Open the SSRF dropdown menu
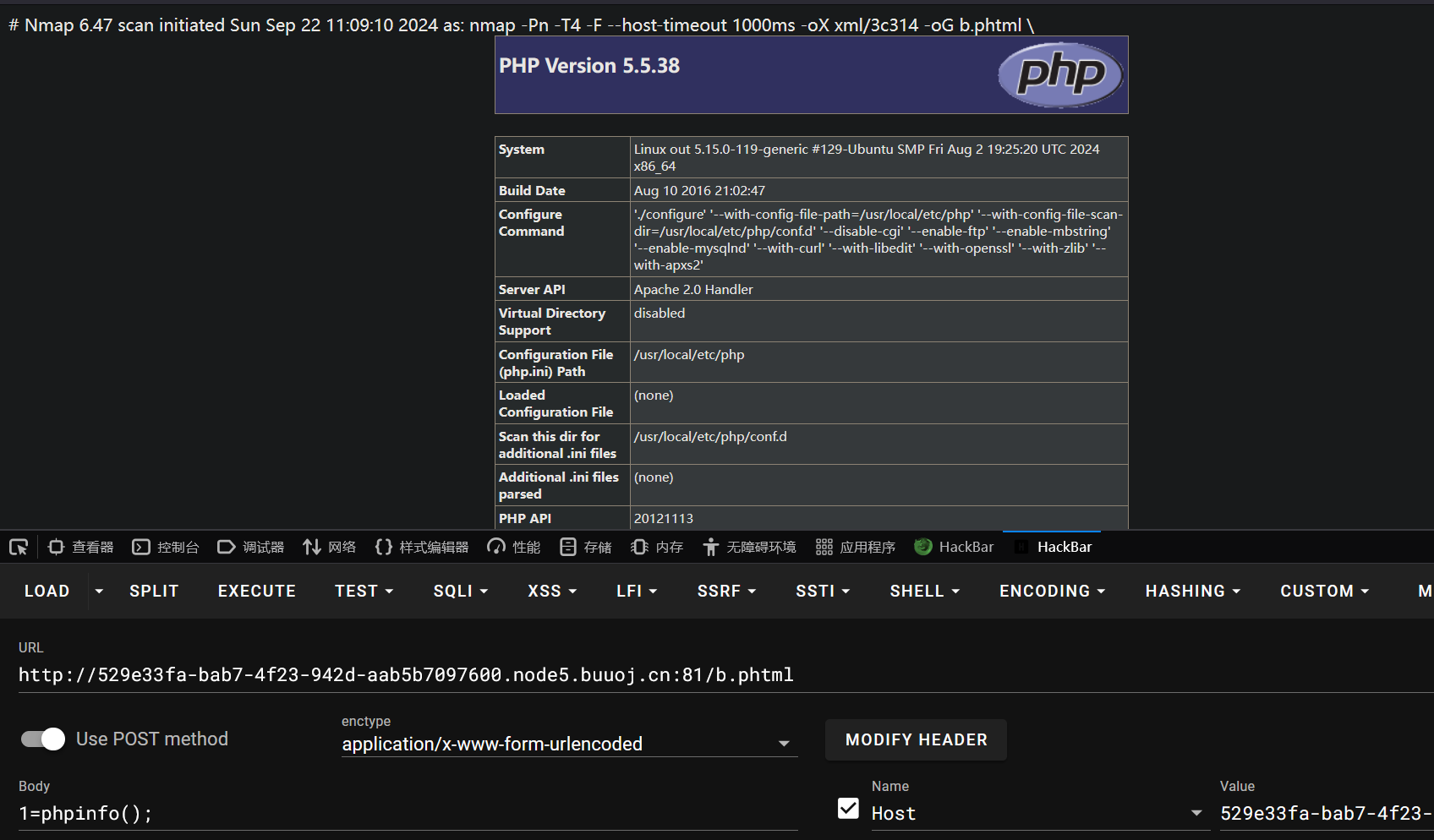Viewport: 1434px width, 840px height. 726,591
